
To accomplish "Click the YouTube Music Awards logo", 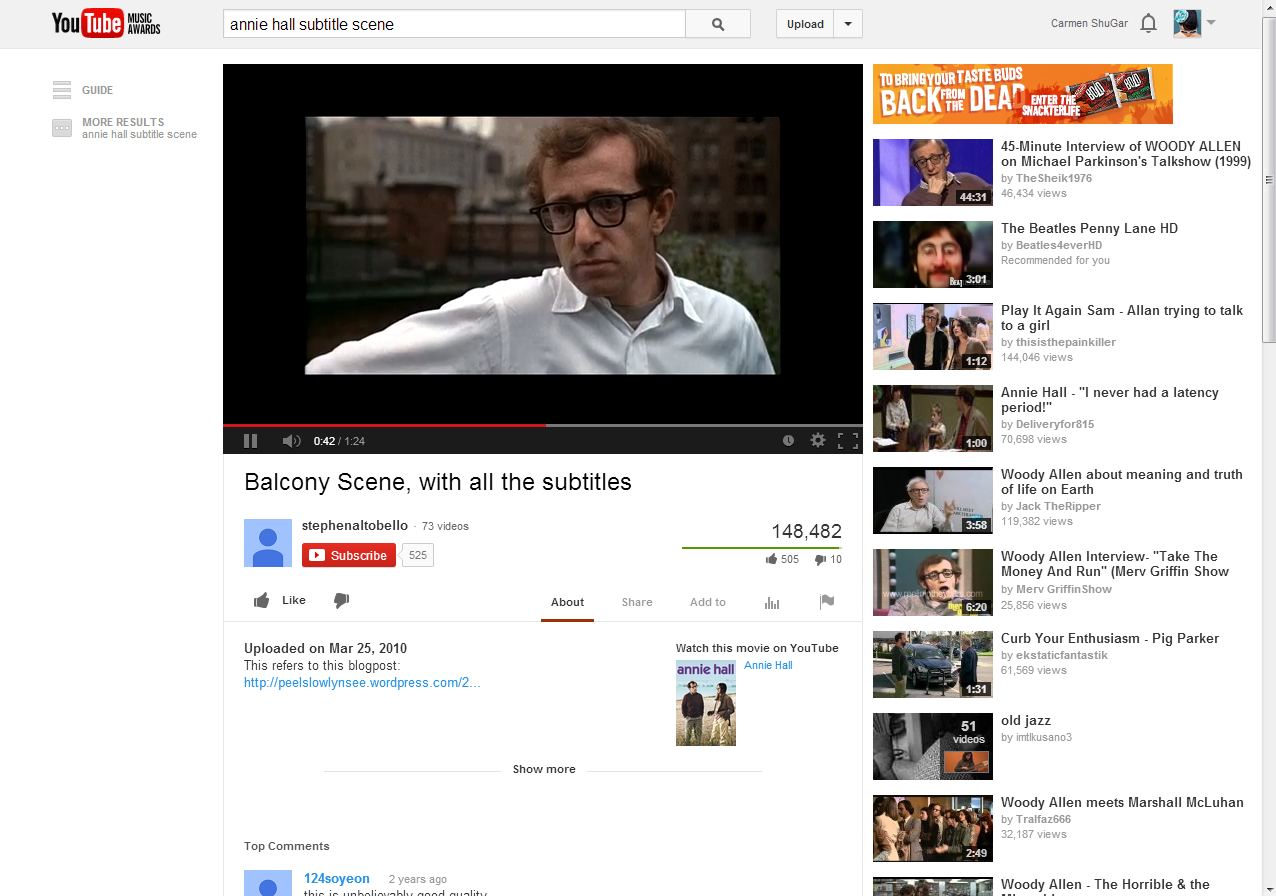I will pos(106,23).
